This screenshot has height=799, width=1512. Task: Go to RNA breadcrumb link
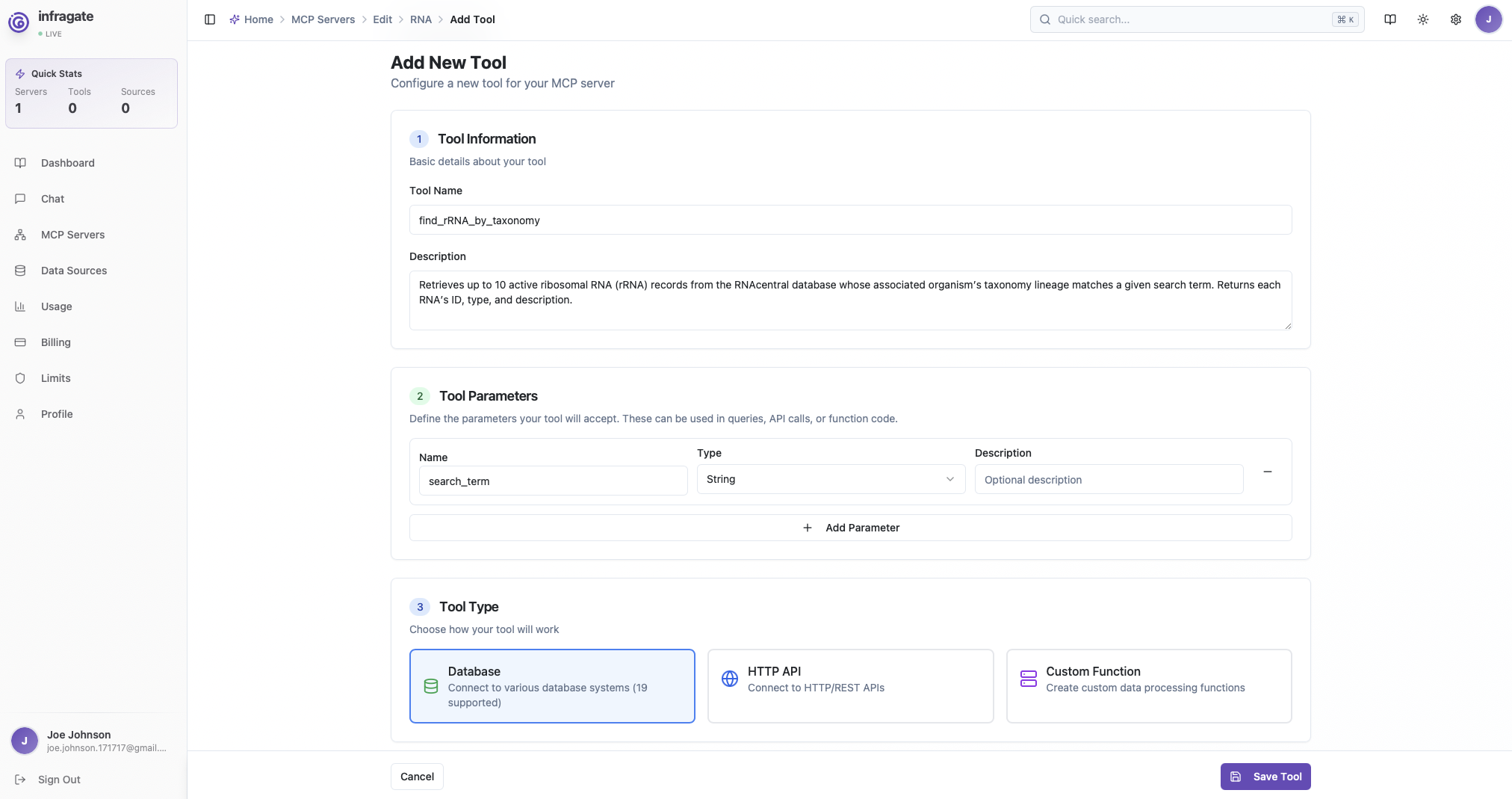tap(421, 19)
